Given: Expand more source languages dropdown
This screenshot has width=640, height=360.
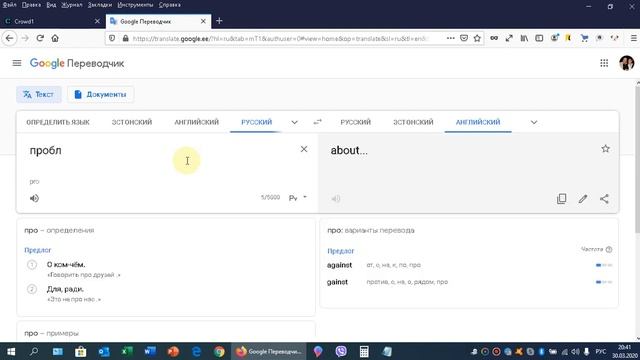Looking at the screenshot, I should point(294,122).
